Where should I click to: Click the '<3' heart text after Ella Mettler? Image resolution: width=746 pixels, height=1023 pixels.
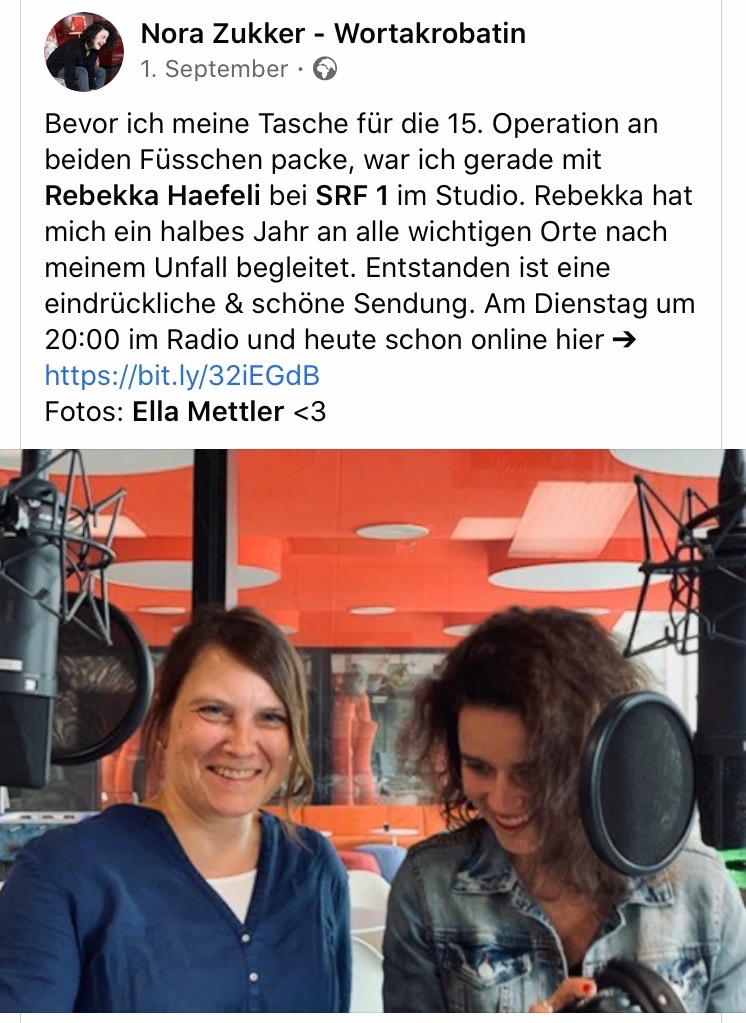tap(310, 412)
